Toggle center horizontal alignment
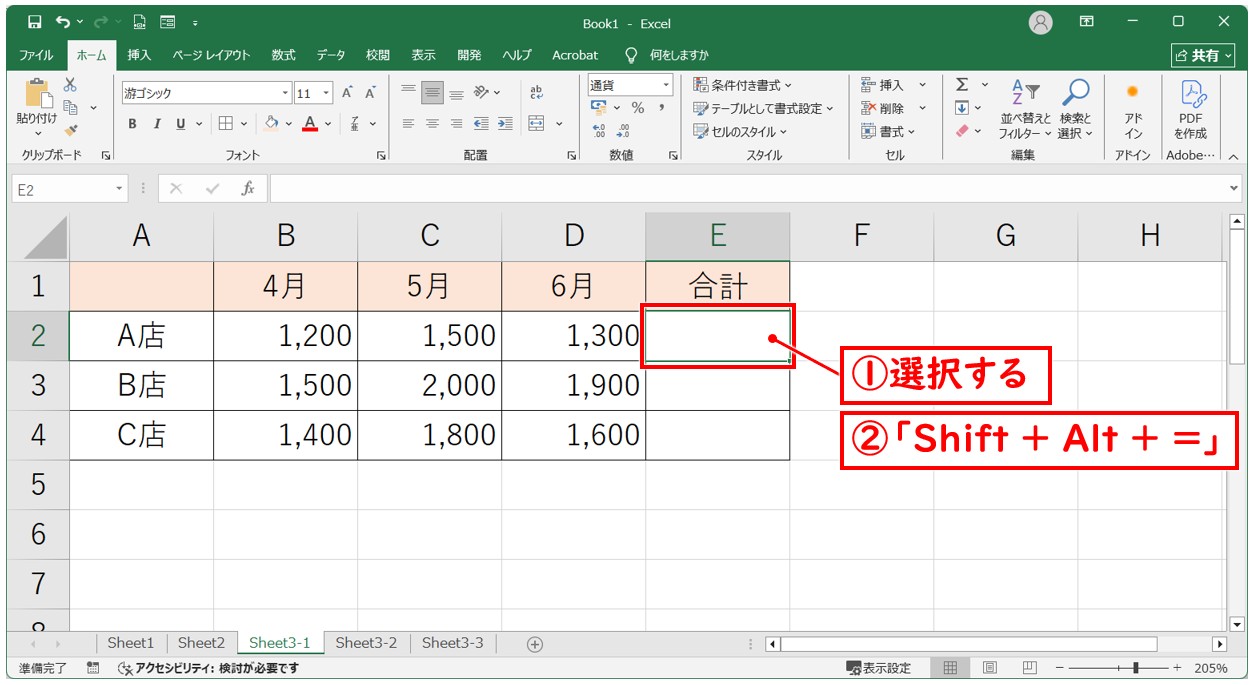 click(432, 124)
